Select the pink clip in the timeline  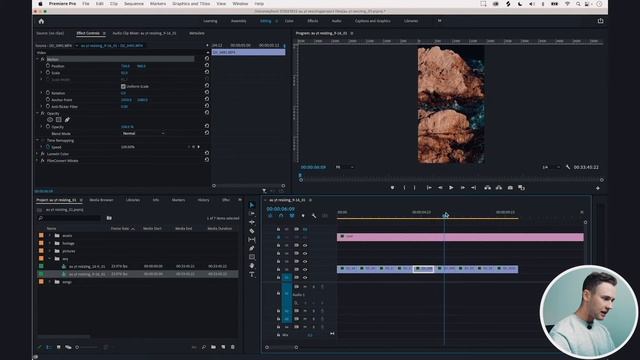click(x=460, y=237)
